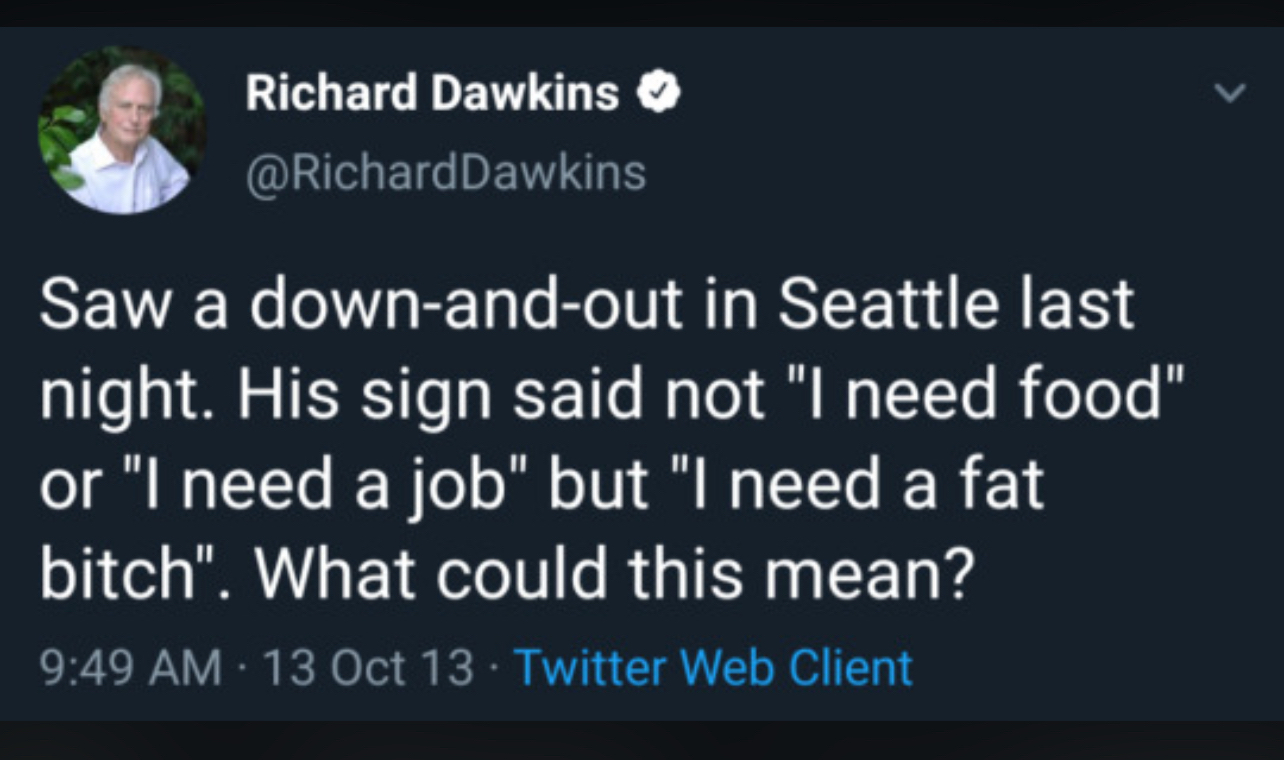1284x760 pixels.
Task: Click the verified badge checkmark
Action: 660,95
